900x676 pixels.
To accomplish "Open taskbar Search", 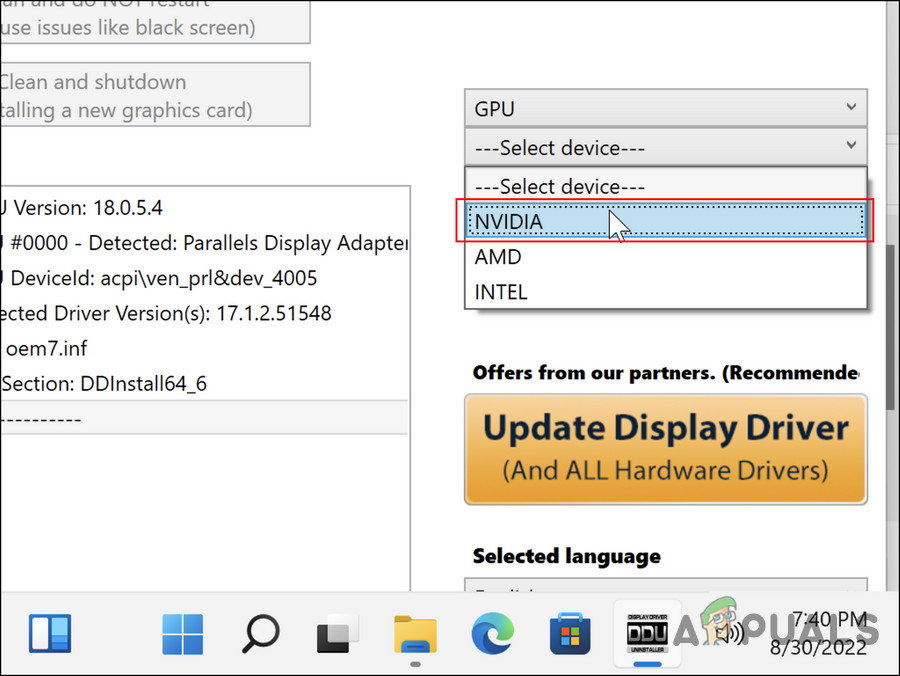I will point(261,634).
